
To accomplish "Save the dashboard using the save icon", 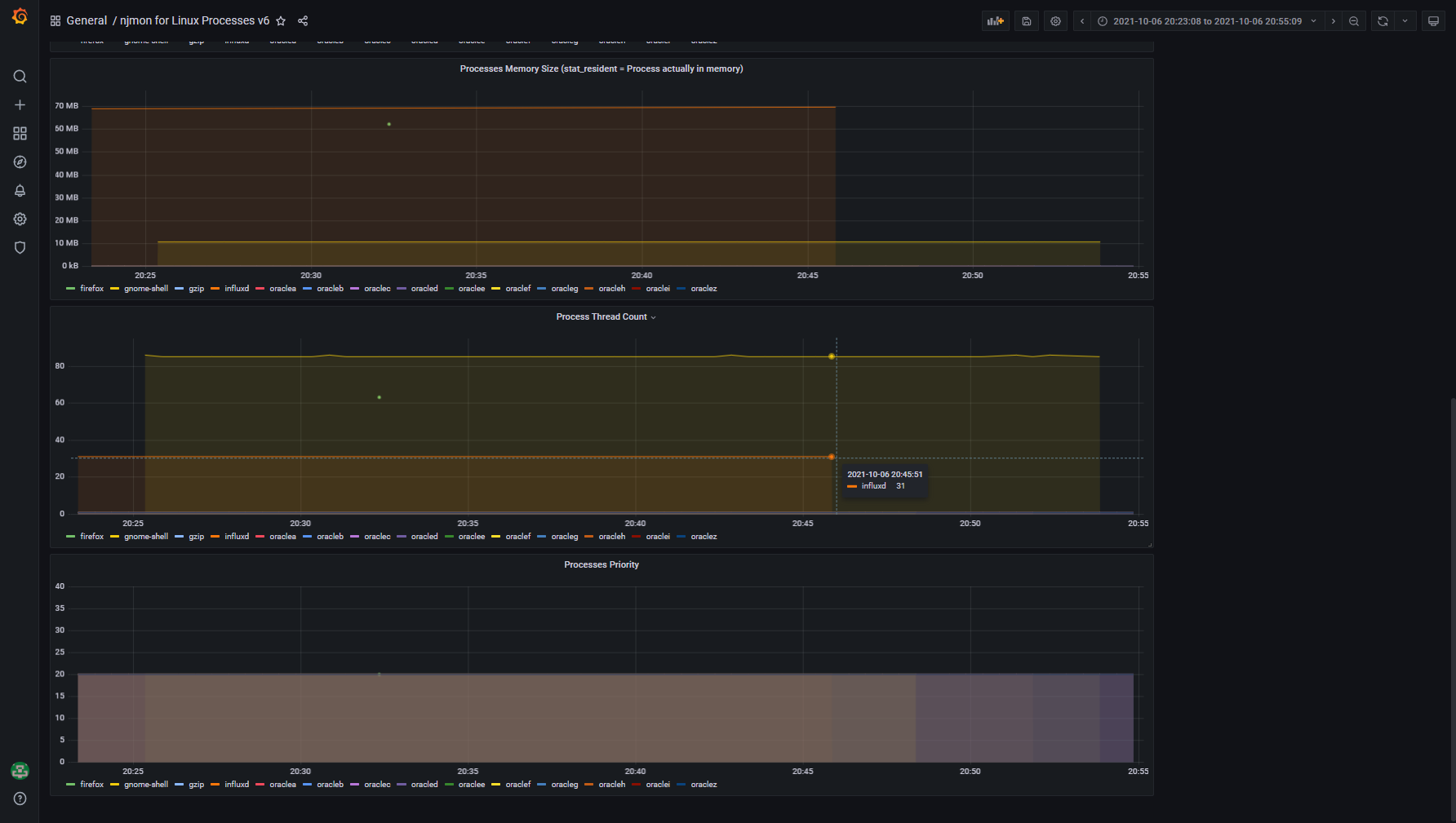I will pyautogui.click(x=1027, y=21).
